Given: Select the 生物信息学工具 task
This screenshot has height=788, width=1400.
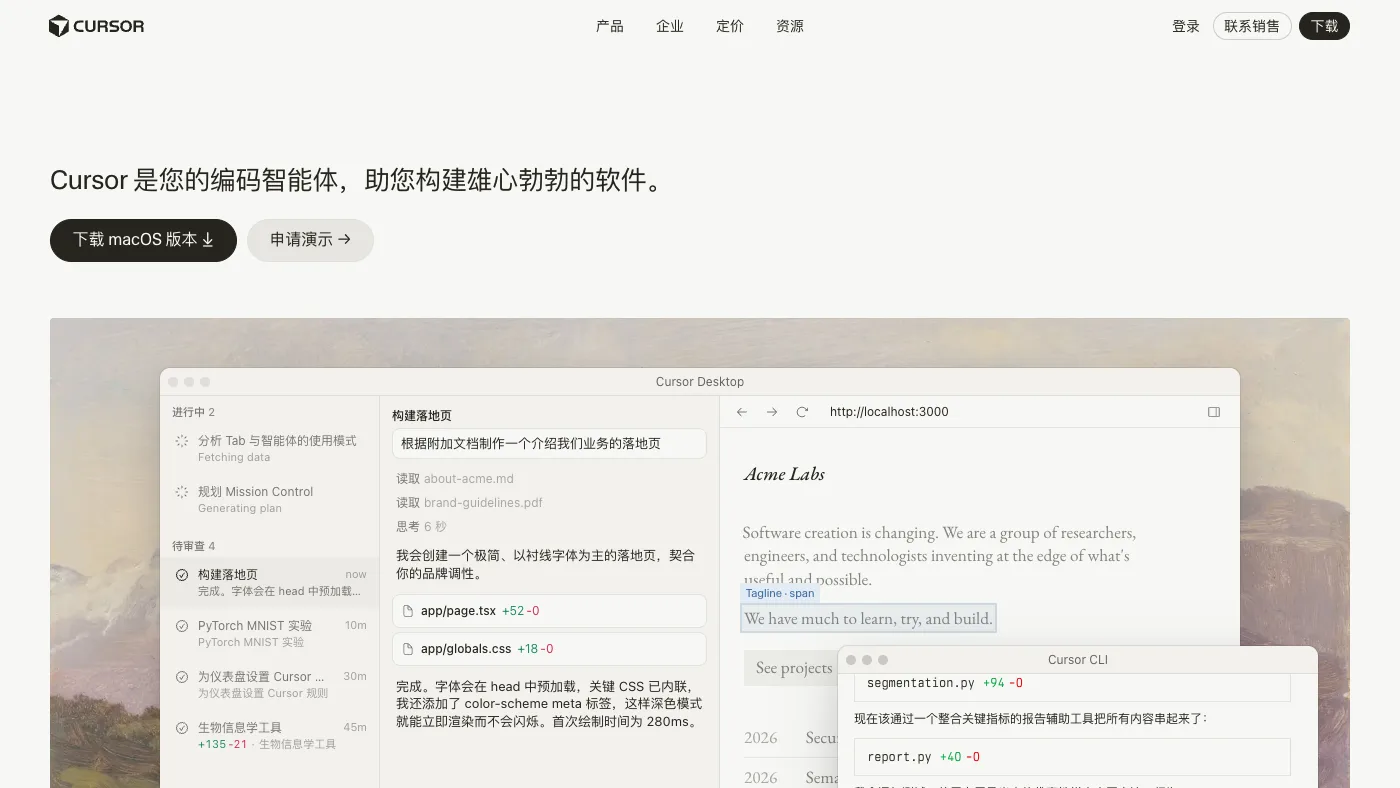Looking at the screenshot, I should coord(269,735).
